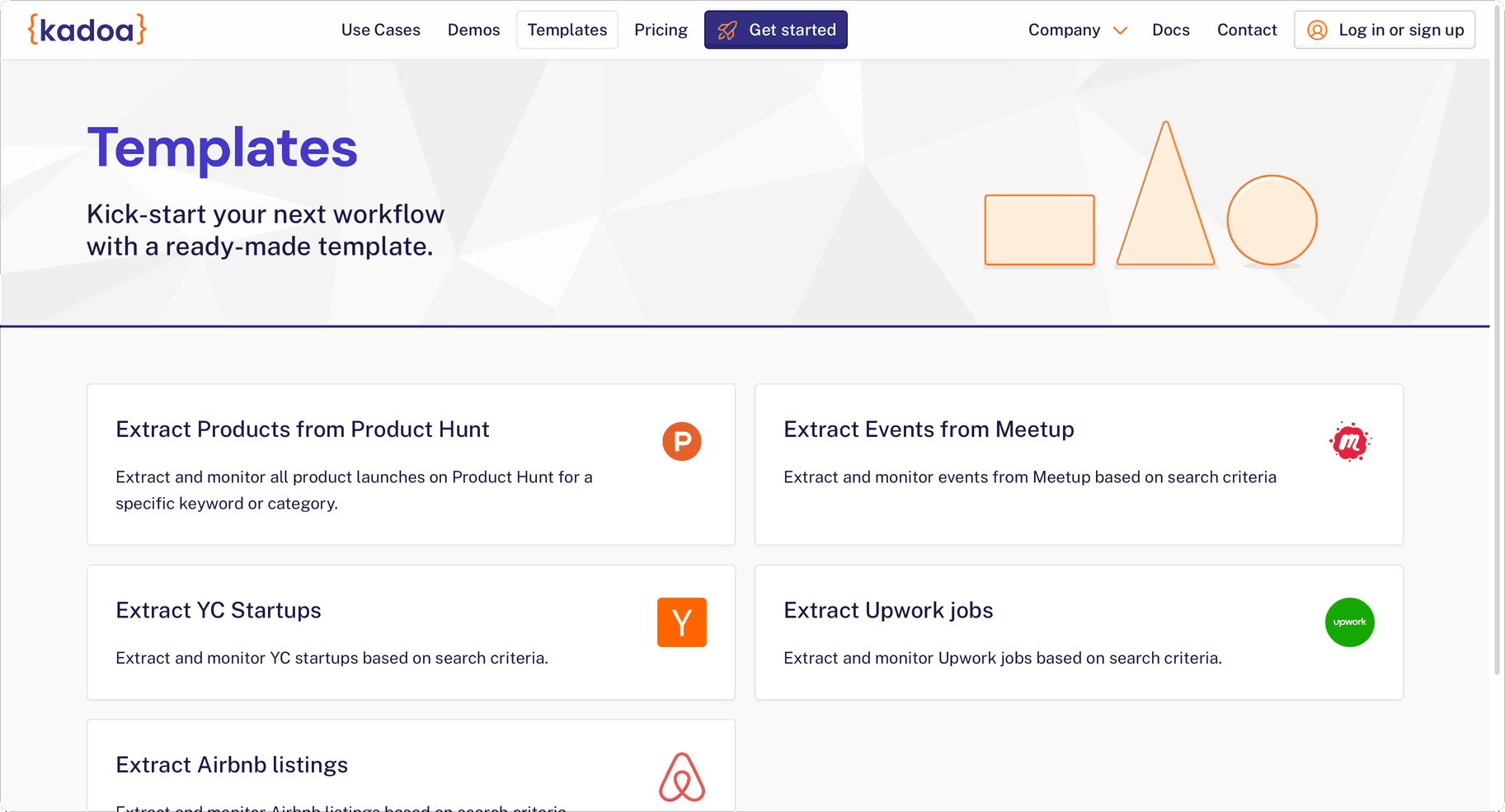This screenshot has height=812, width=1505.
Task: Click the user avatar icon beside Log in
Action: click(1317, 31)
